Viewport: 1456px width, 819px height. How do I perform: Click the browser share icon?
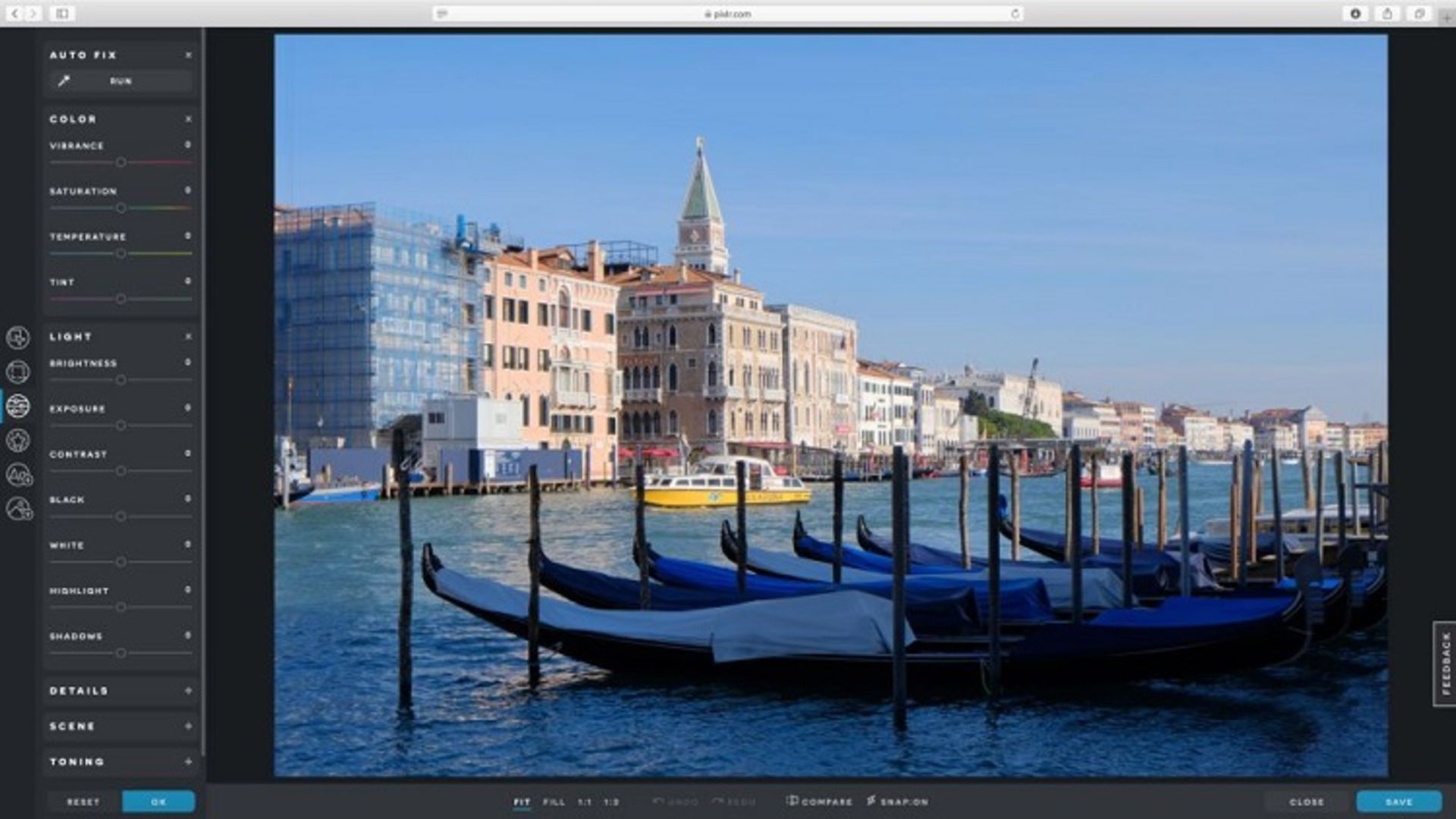(1387, 14)
